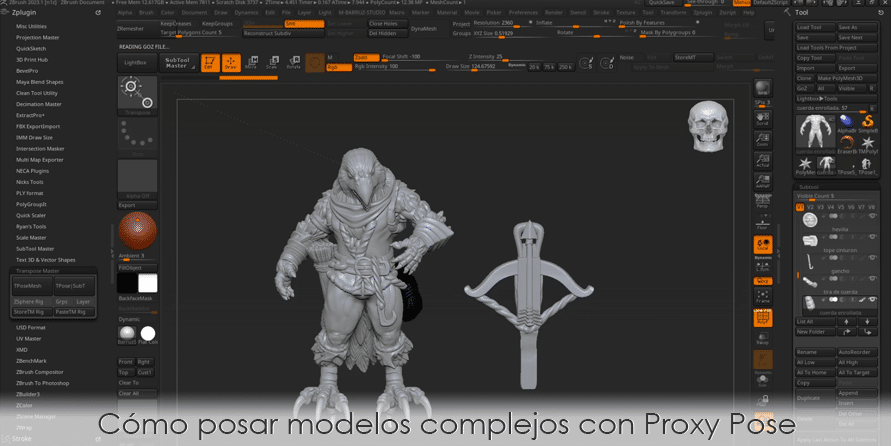Expand the ZBrush To Photoshop plugin

point(43,383)
